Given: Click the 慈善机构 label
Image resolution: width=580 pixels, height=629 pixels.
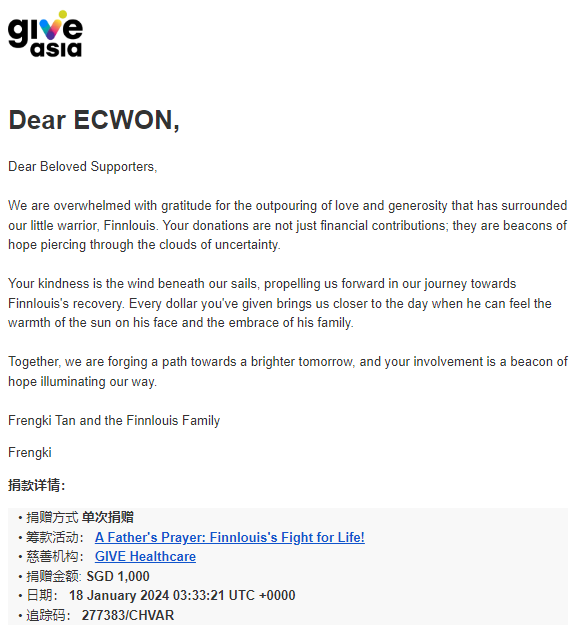Looking at the screenshot, I should click(x=55, y=556).
